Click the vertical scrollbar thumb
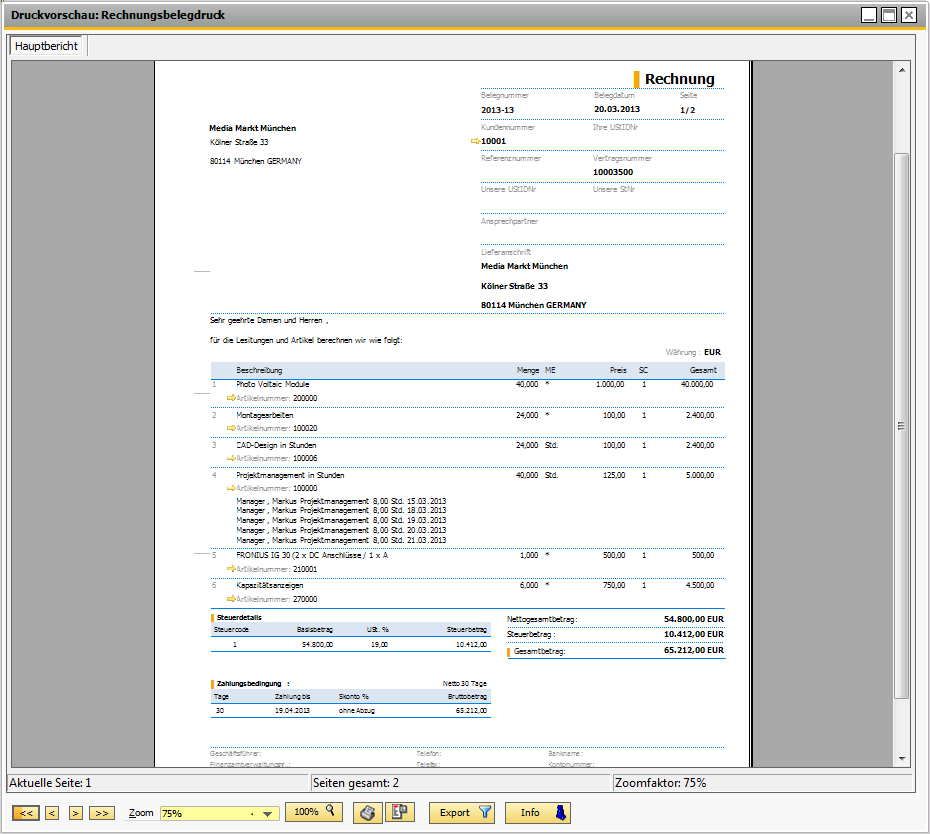The width and height of the screenshot is (930, 834). point(902,425)
